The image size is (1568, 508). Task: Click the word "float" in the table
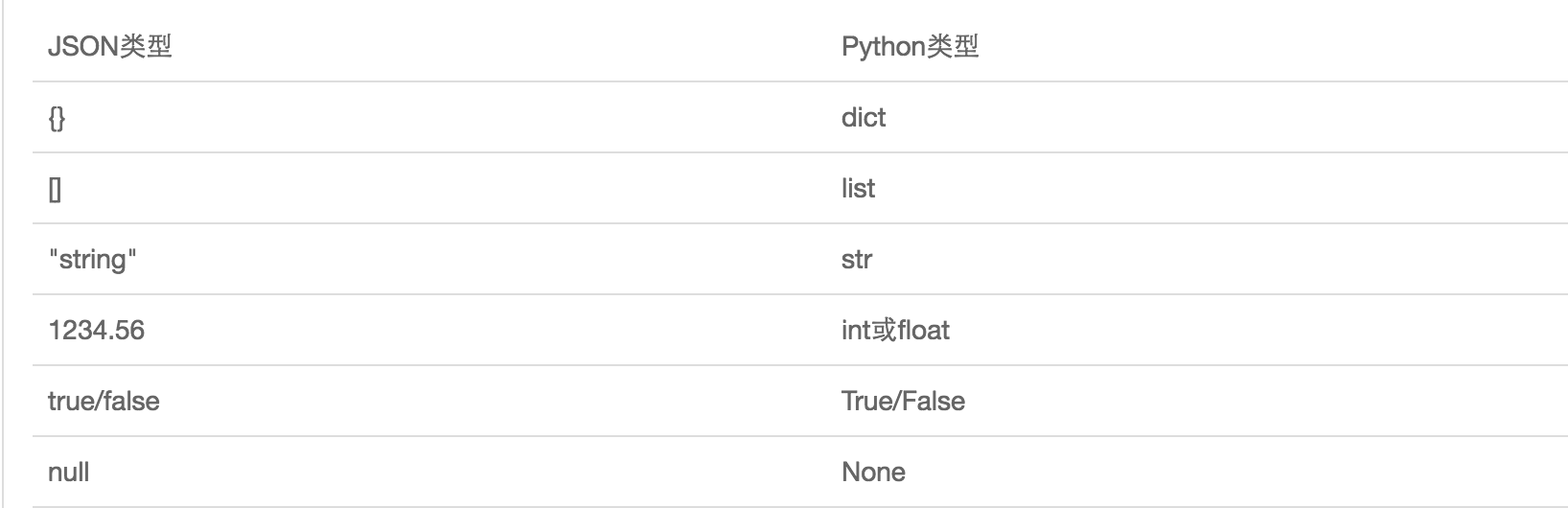click(x=924, y=330)
